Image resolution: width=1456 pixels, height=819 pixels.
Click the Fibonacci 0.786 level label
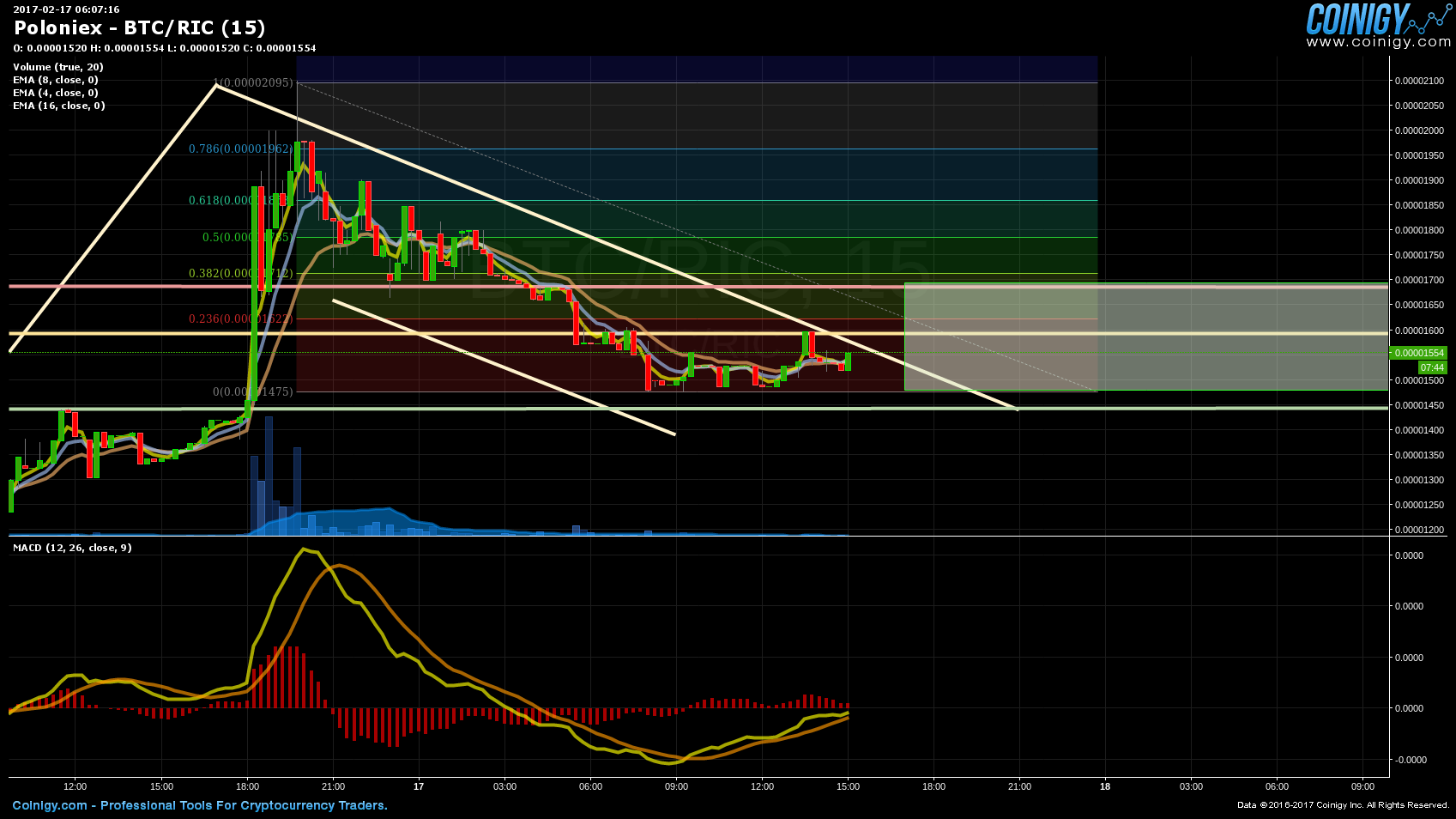(241, 149)
